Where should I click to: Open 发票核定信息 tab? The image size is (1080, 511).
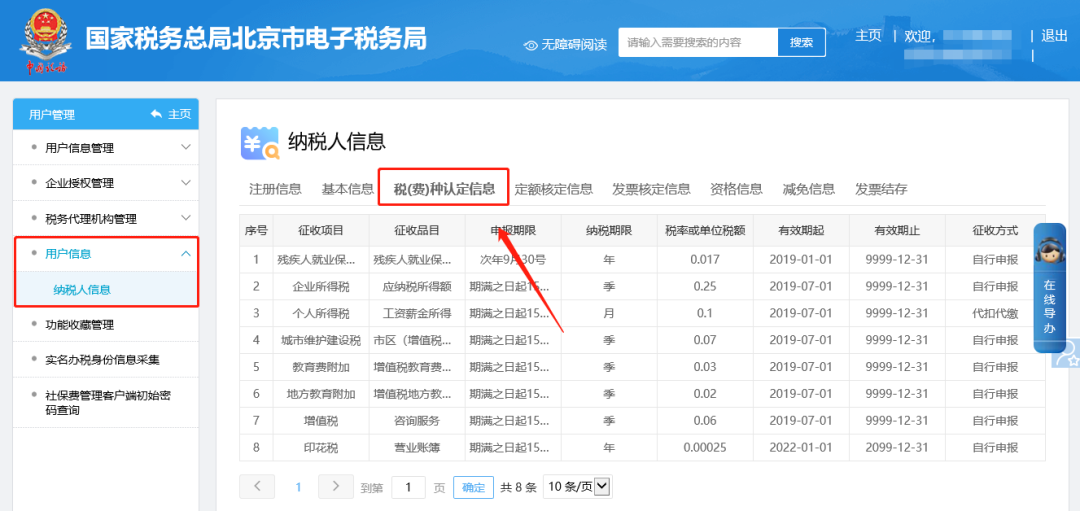click(652, 189)
